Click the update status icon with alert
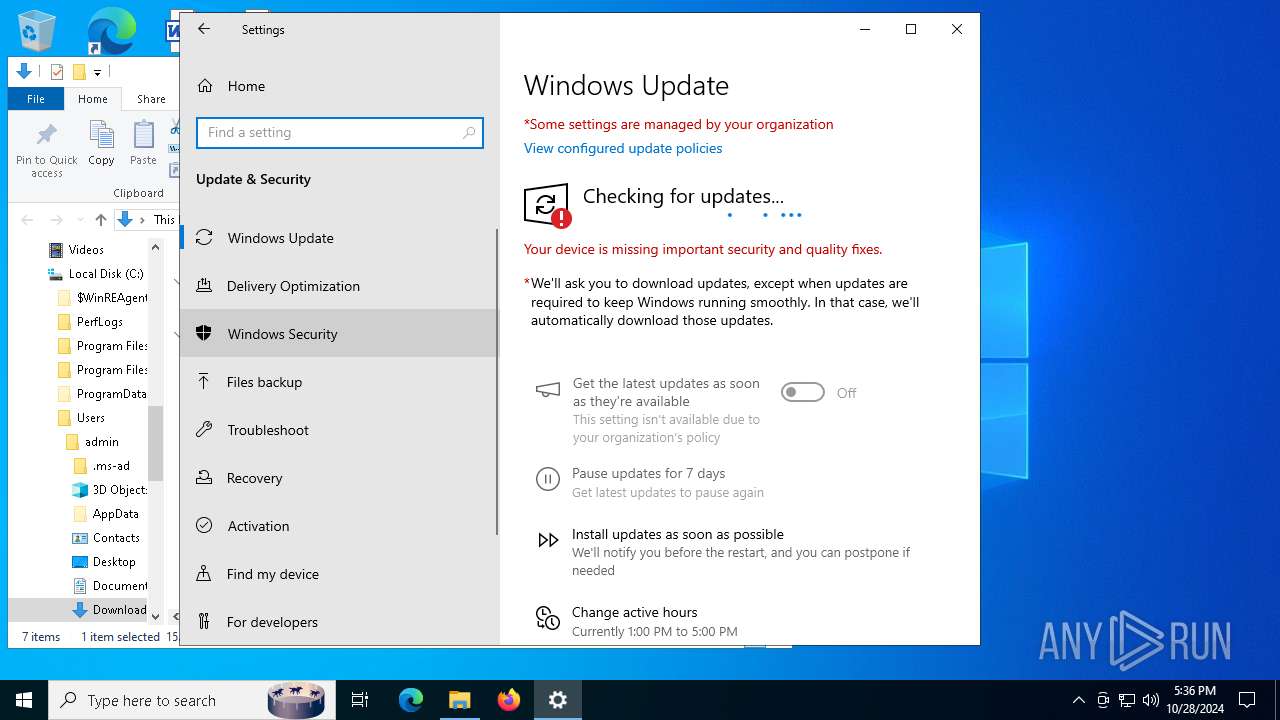Image resolution: width=1280 pixels, height=720 pixels. click(547, 206)
